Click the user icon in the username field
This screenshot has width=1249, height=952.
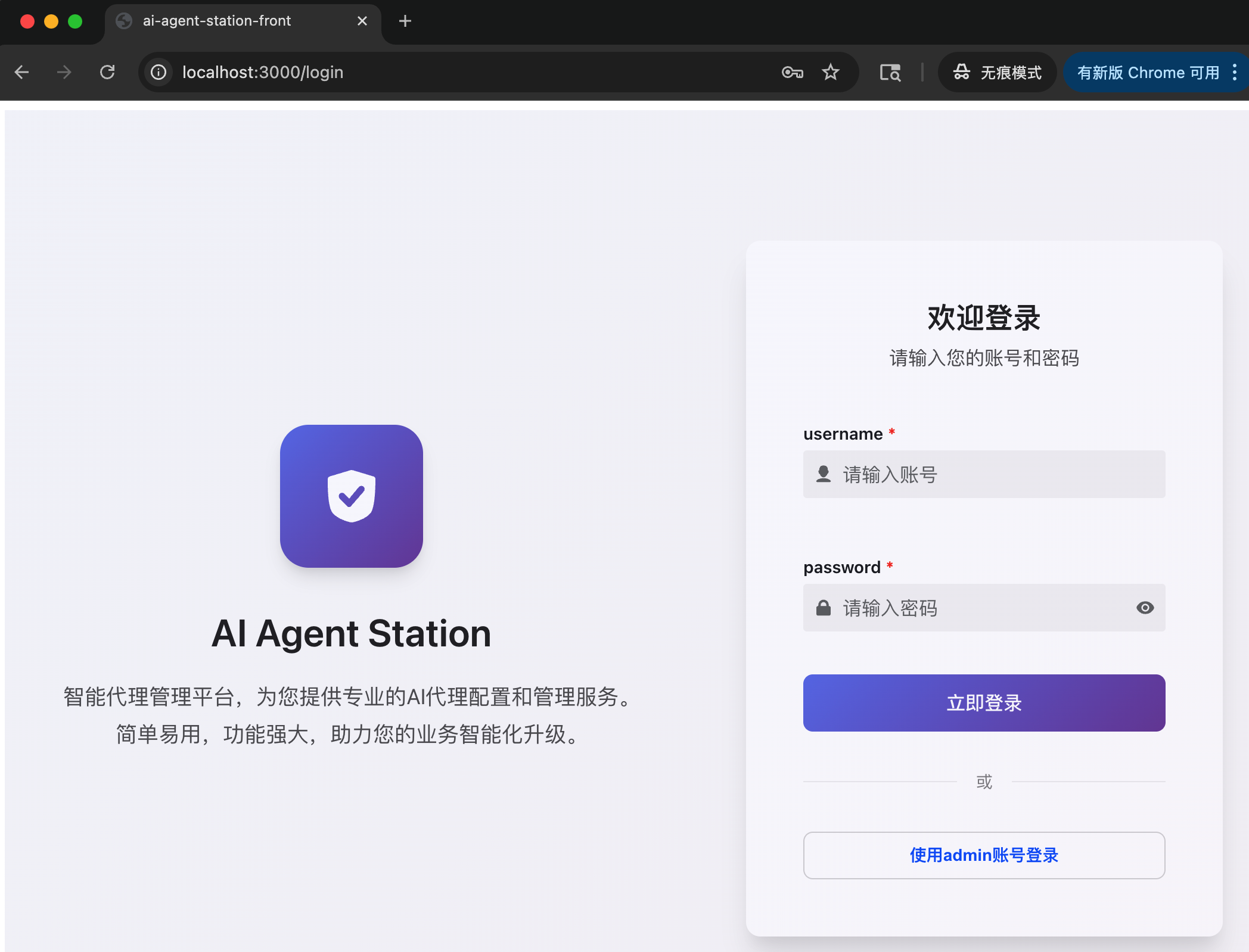pyautogui.click(x=824, y=474)
